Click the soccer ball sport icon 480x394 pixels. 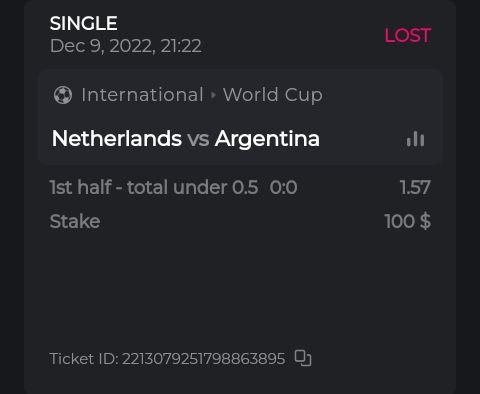(x=63, y=95)
